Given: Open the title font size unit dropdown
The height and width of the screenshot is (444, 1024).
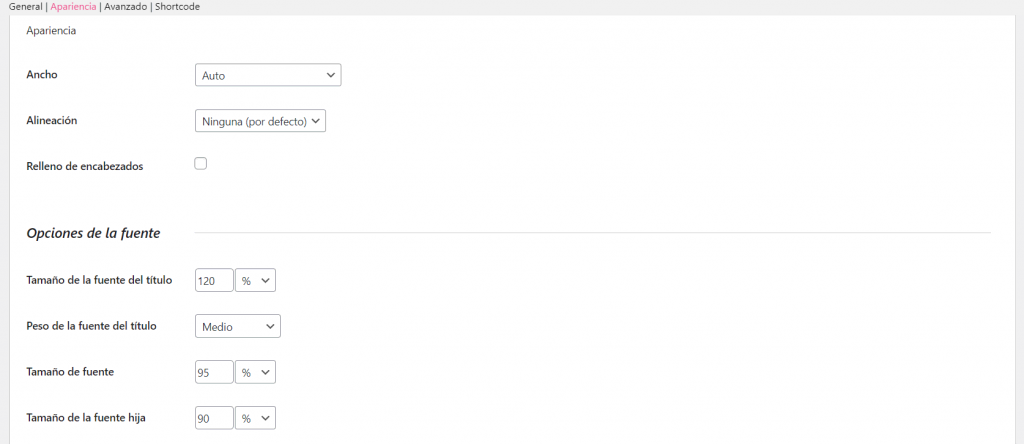Looking at the screenshot, I should pyautogui.click(x=255, y=281).
